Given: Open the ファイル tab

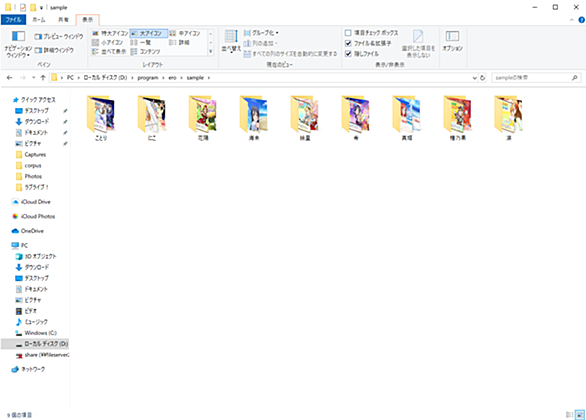Looking at the screenshot, I should 13,20.
